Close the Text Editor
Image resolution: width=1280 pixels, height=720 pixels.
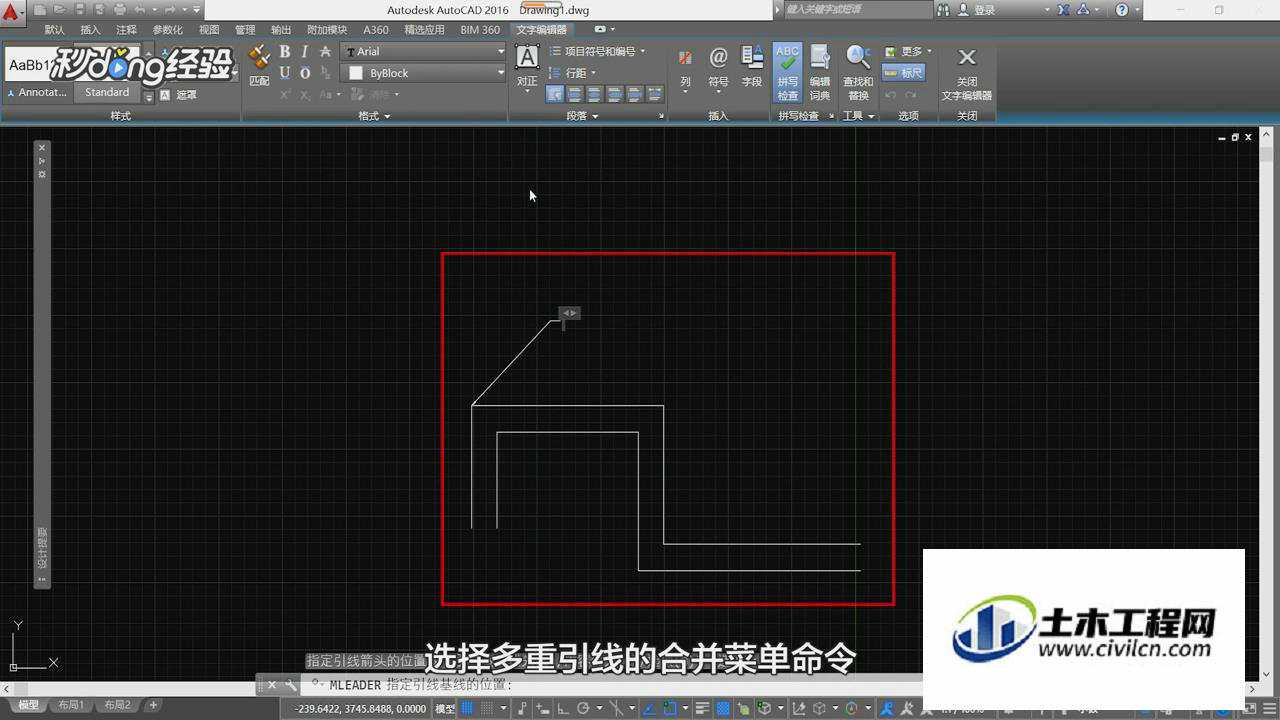coord(967,72)
